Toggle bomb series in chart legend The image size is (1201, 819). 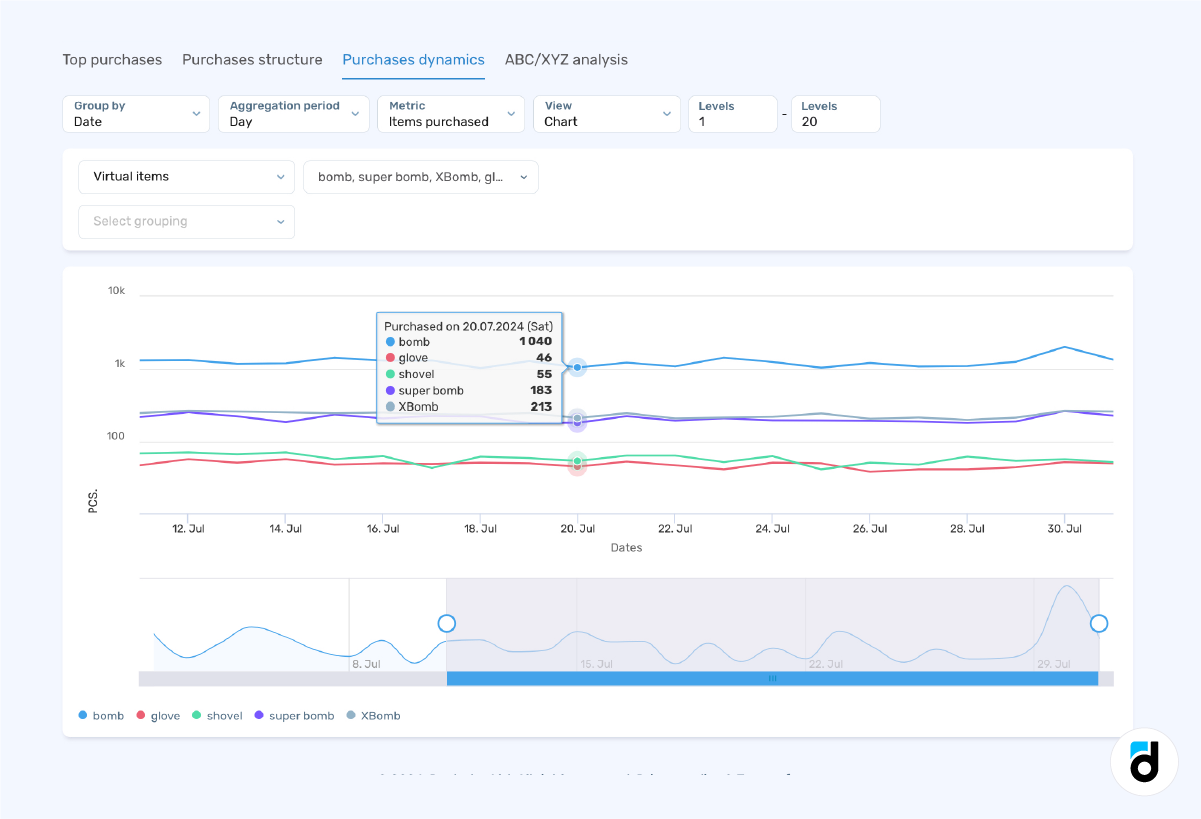pos(101,715)
